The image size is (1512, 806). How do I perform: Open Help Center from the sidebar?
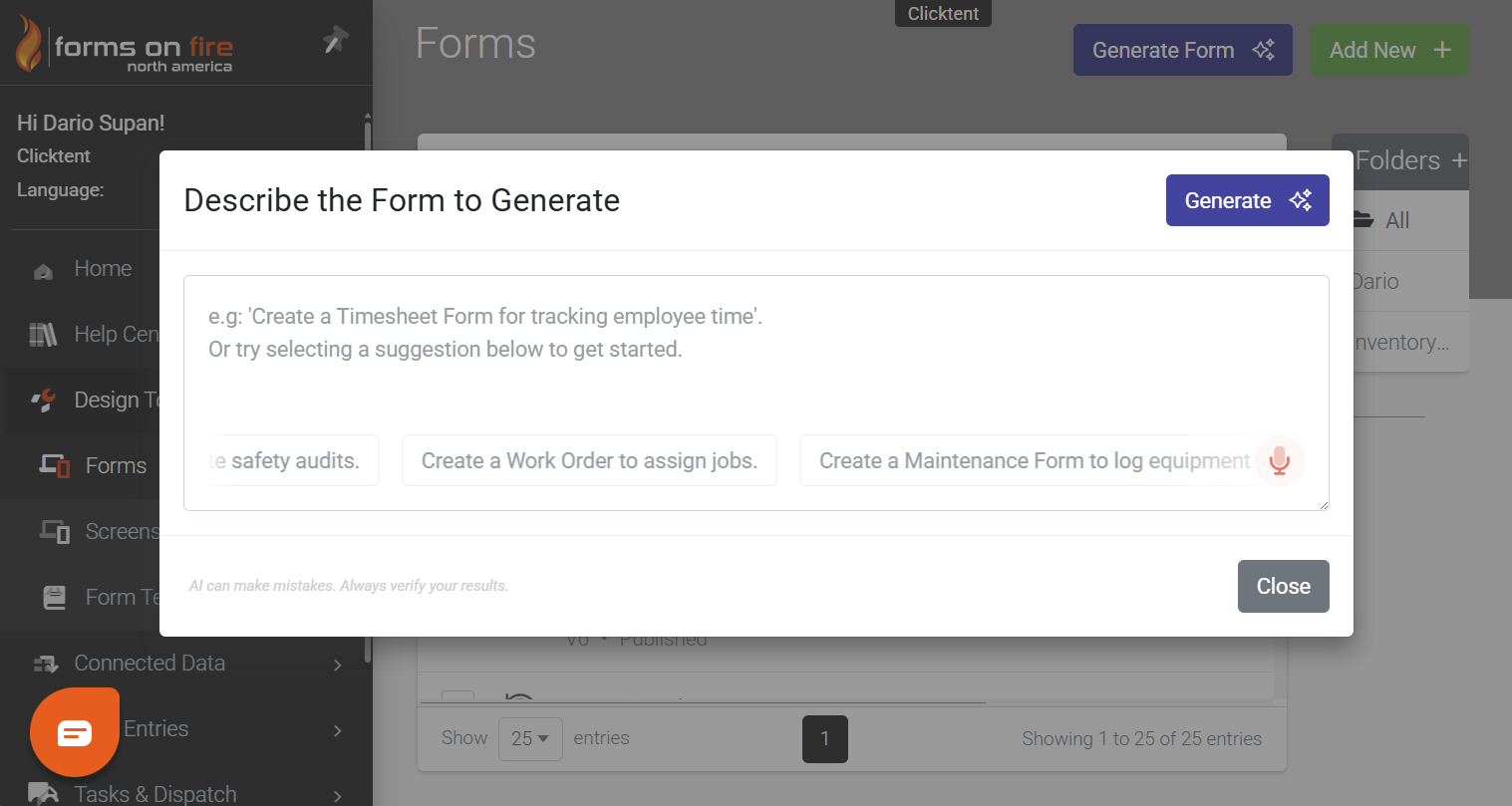tap(44, 334)
